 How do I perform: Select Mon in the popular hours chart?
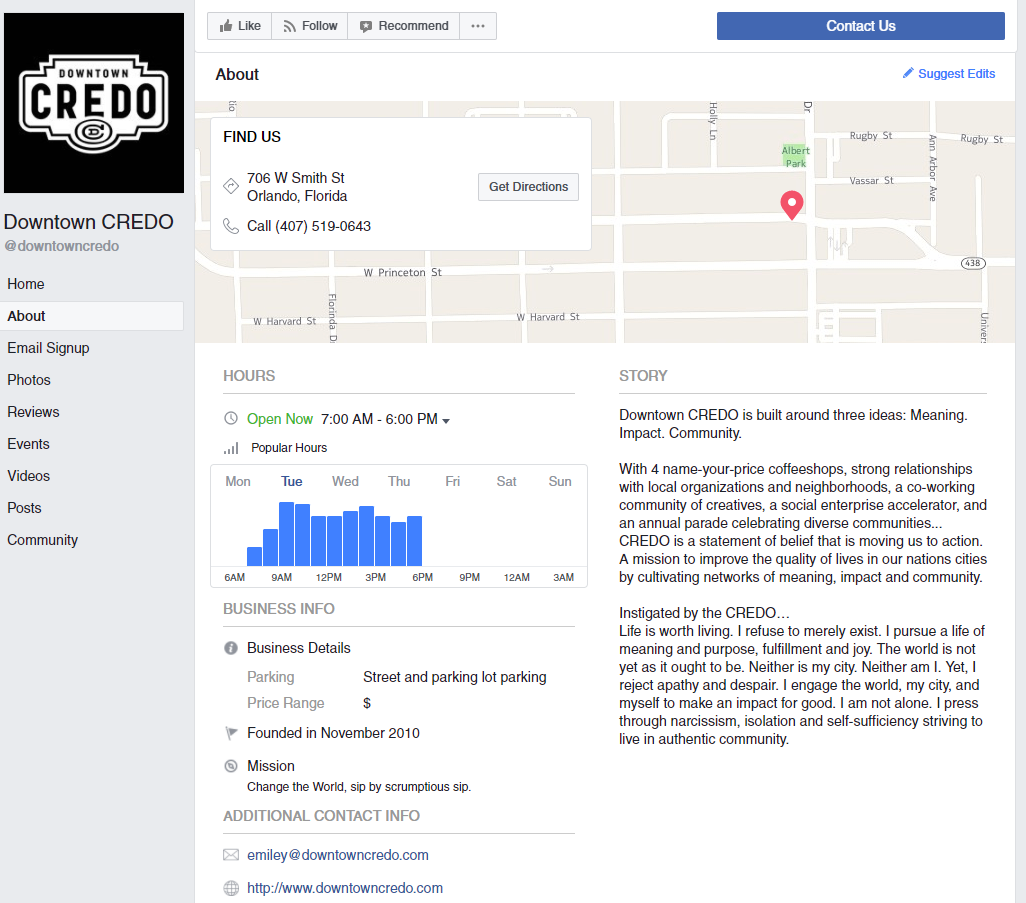coord(238,482)
